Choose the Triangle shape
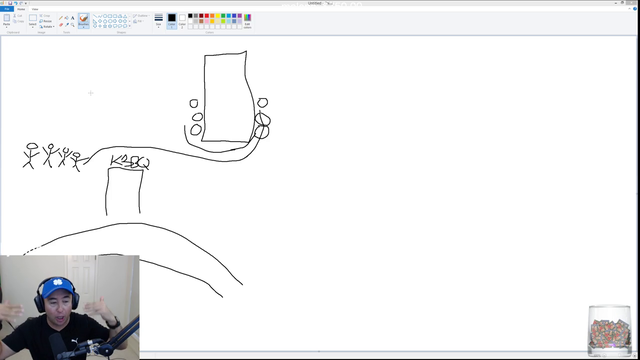Viewport: 640px width, 360px height. pyautogui.click(x=125, y=16)
